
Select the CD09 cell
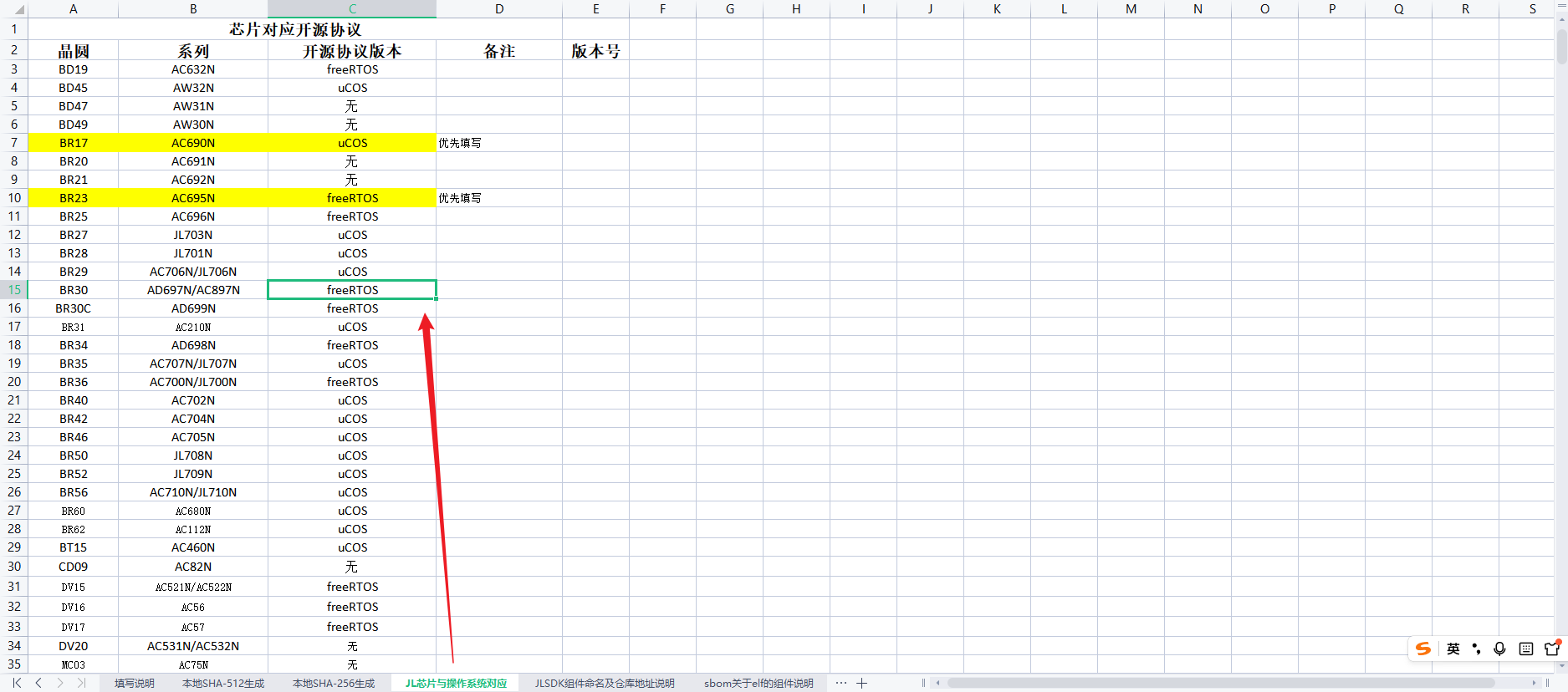(x=74, y=567)
